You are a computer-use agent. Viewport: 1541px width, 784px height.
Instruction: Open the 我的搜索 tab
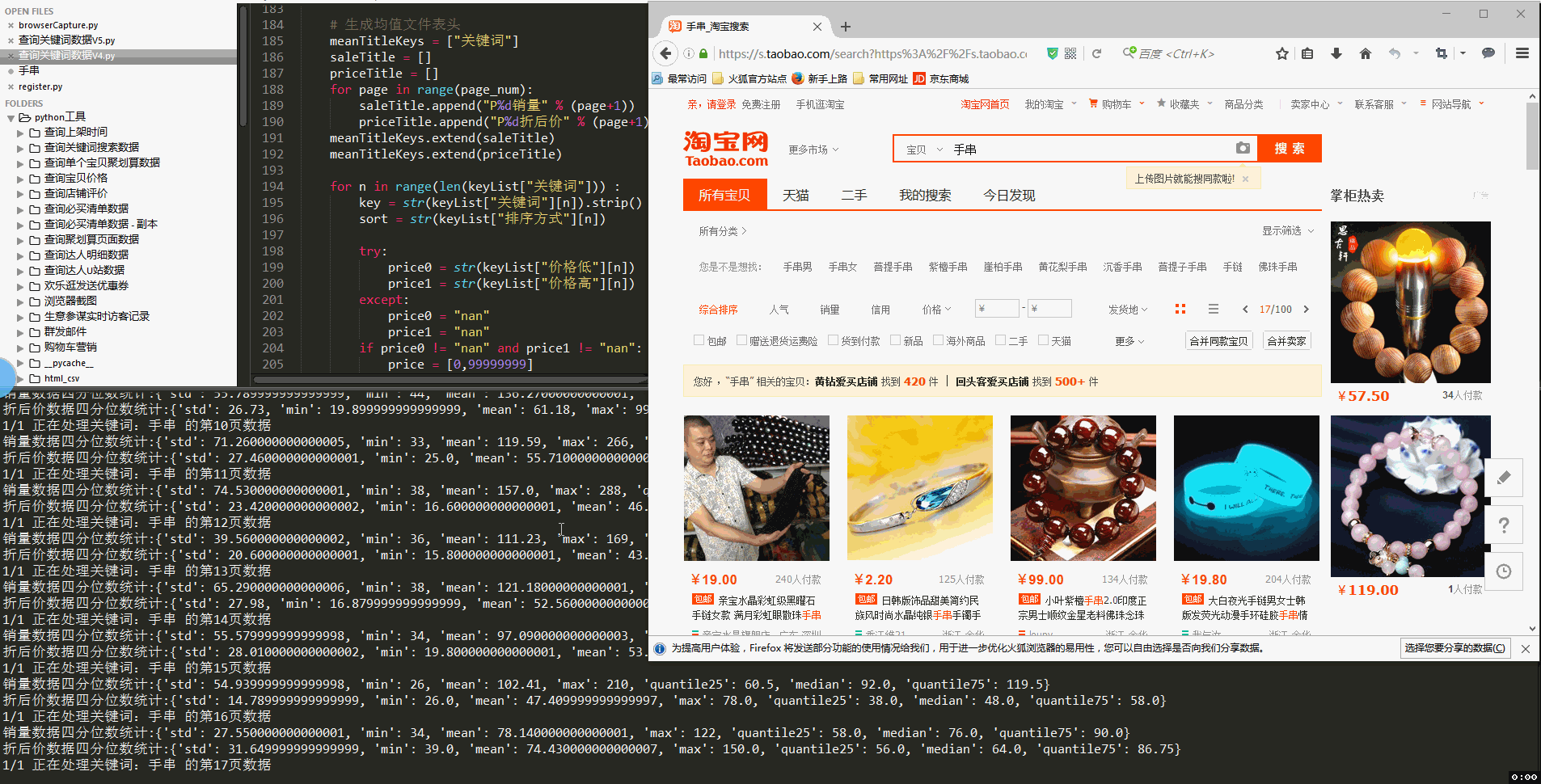point(925,196)
